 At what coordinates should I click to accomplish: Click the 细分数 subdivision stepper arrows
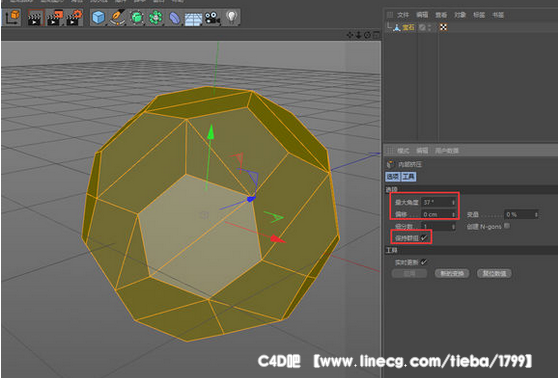(453, 226)
